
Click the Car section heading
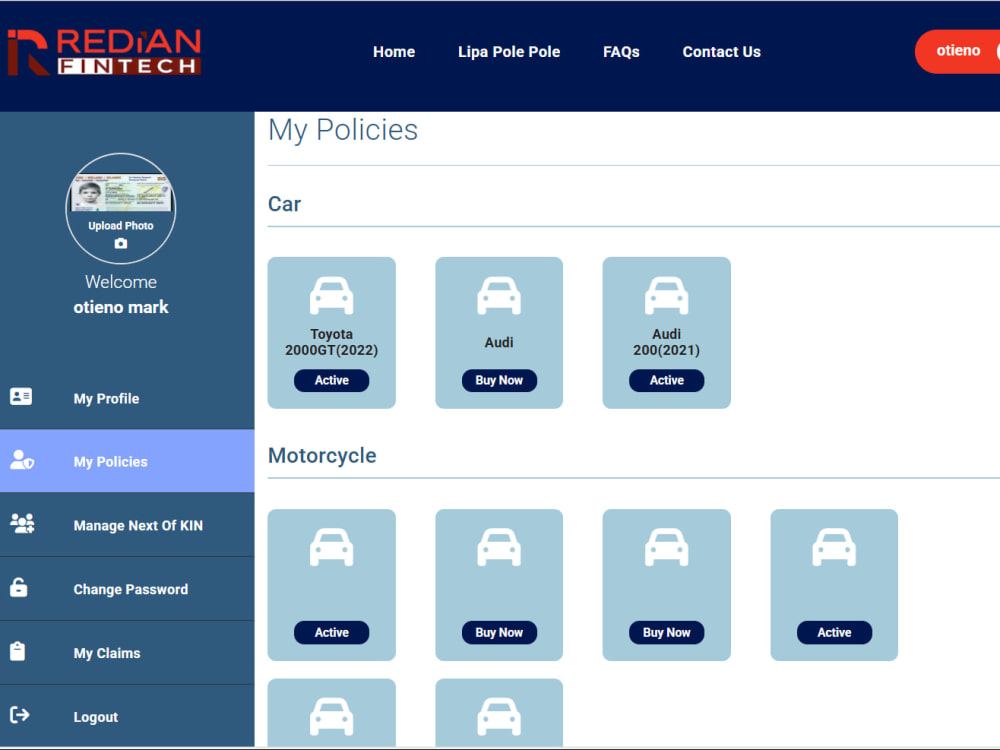(284, 204)
